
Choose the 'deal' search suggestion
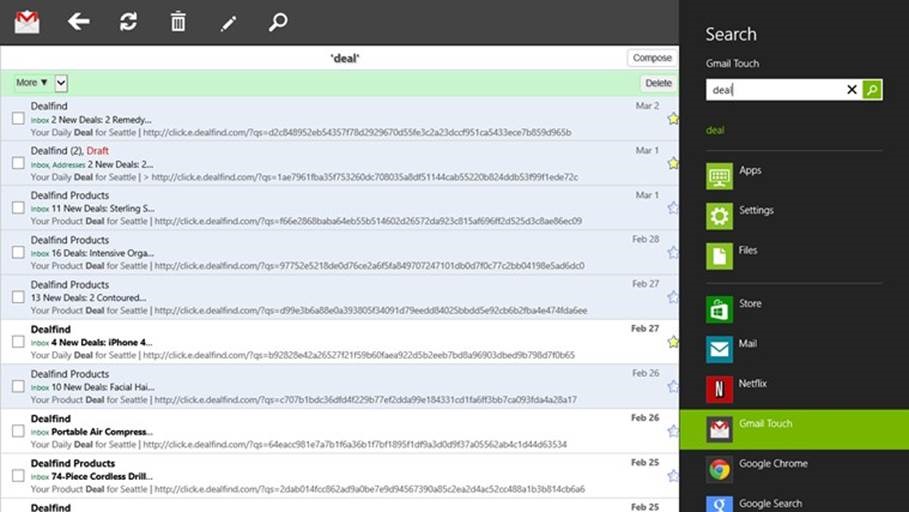(x=715, y=130)
